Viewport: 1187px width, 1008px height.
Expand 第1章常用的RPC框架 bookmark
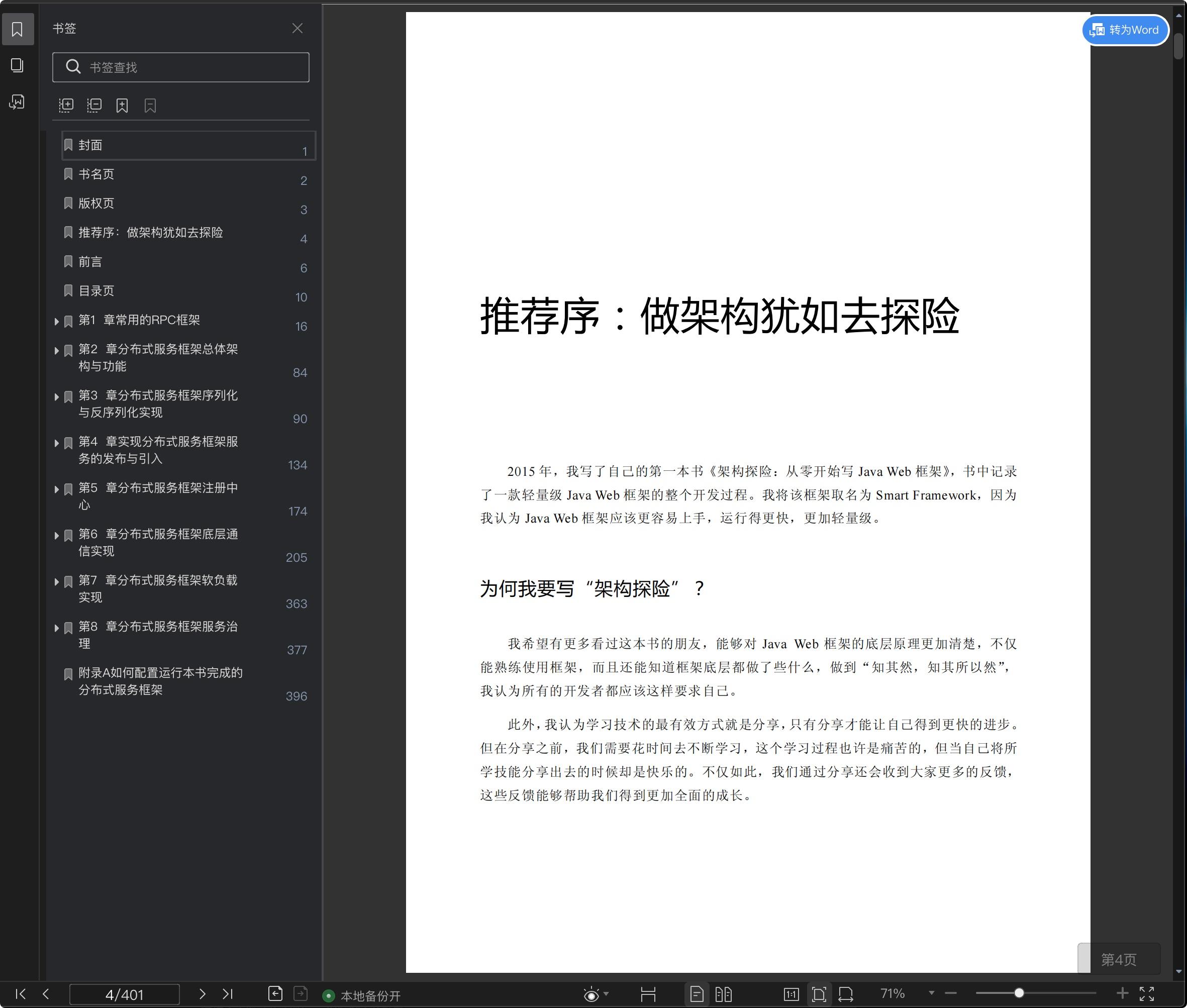tap(57, 322)
